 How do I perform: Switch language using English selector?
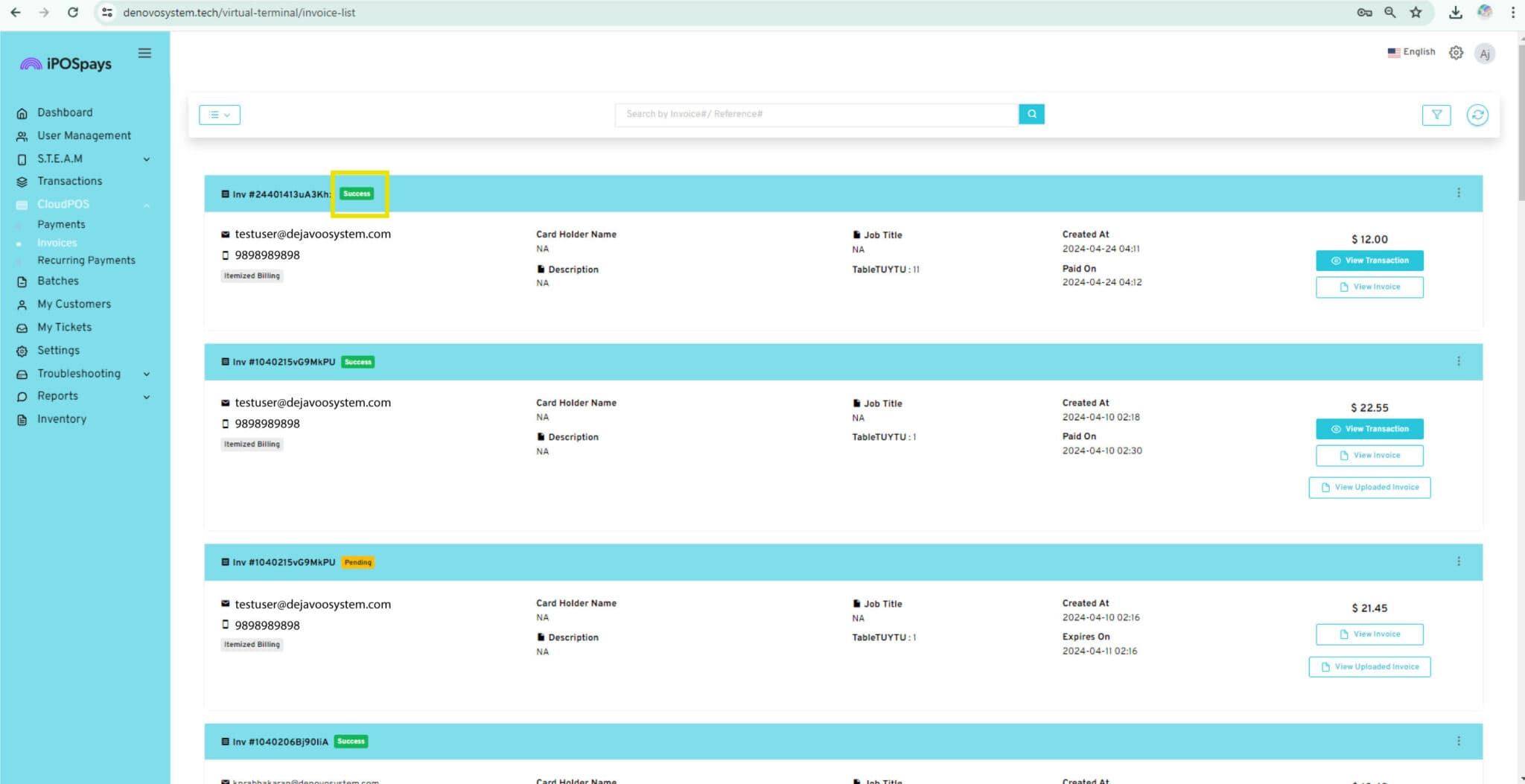pyautogui.click(x=1411, y=52)
